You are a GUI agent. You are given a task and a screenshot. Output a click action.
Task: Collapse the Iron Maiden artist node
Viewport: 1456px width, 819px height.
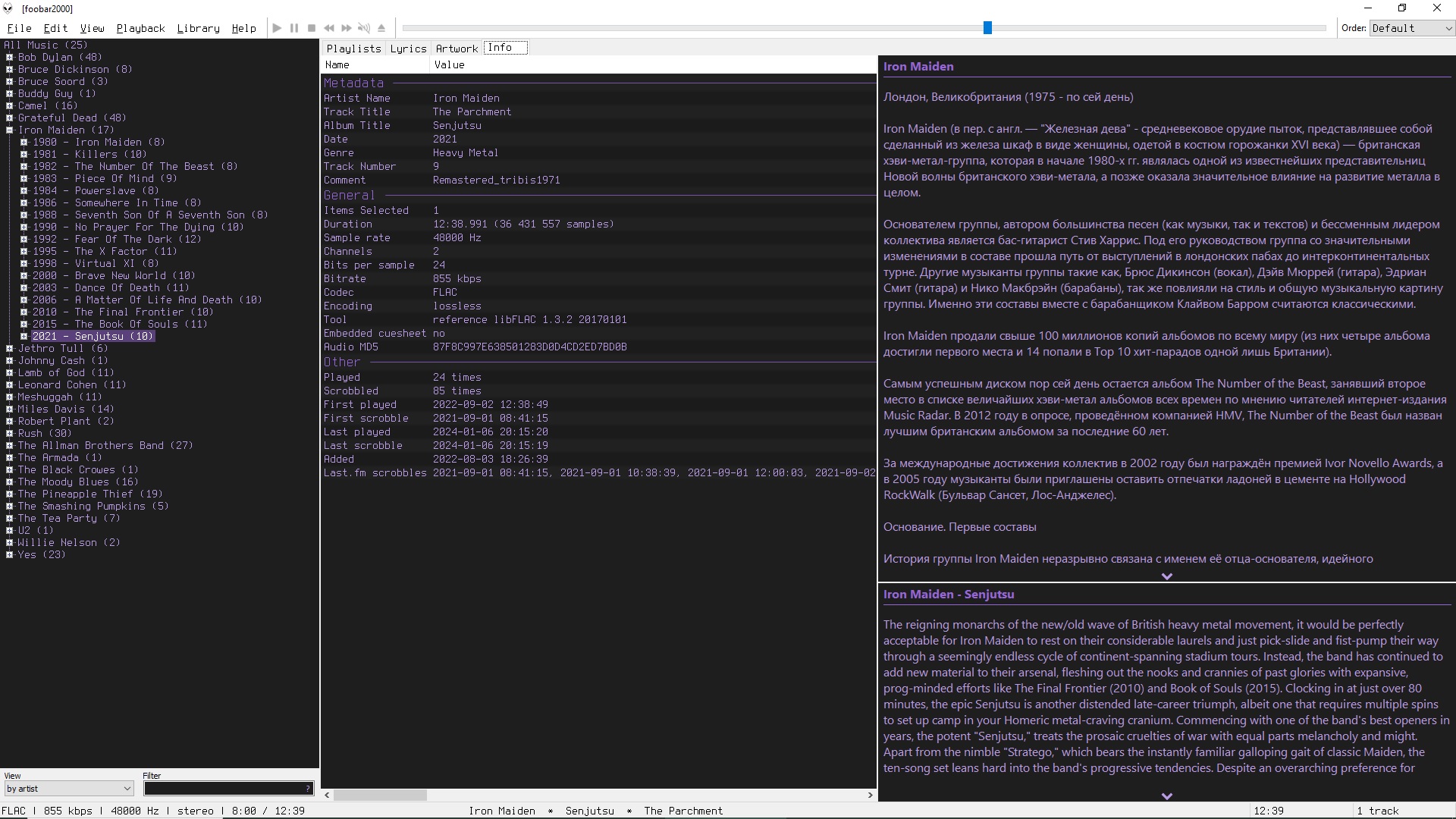click(x=10, y=130)
